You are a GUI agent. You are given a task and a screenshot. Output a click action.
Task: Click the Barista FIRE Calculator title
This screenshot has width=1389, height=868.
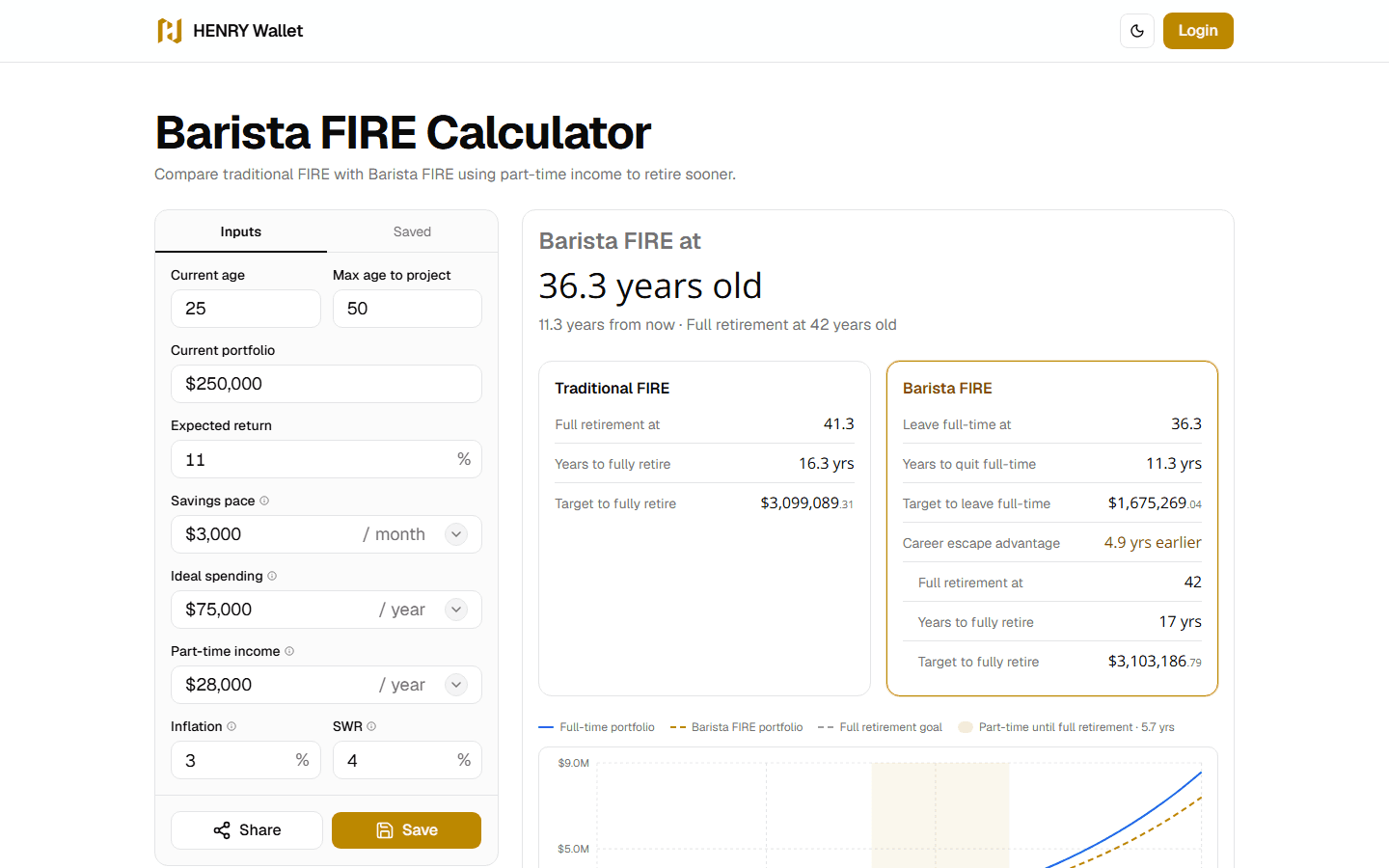(x=403, y=132)
